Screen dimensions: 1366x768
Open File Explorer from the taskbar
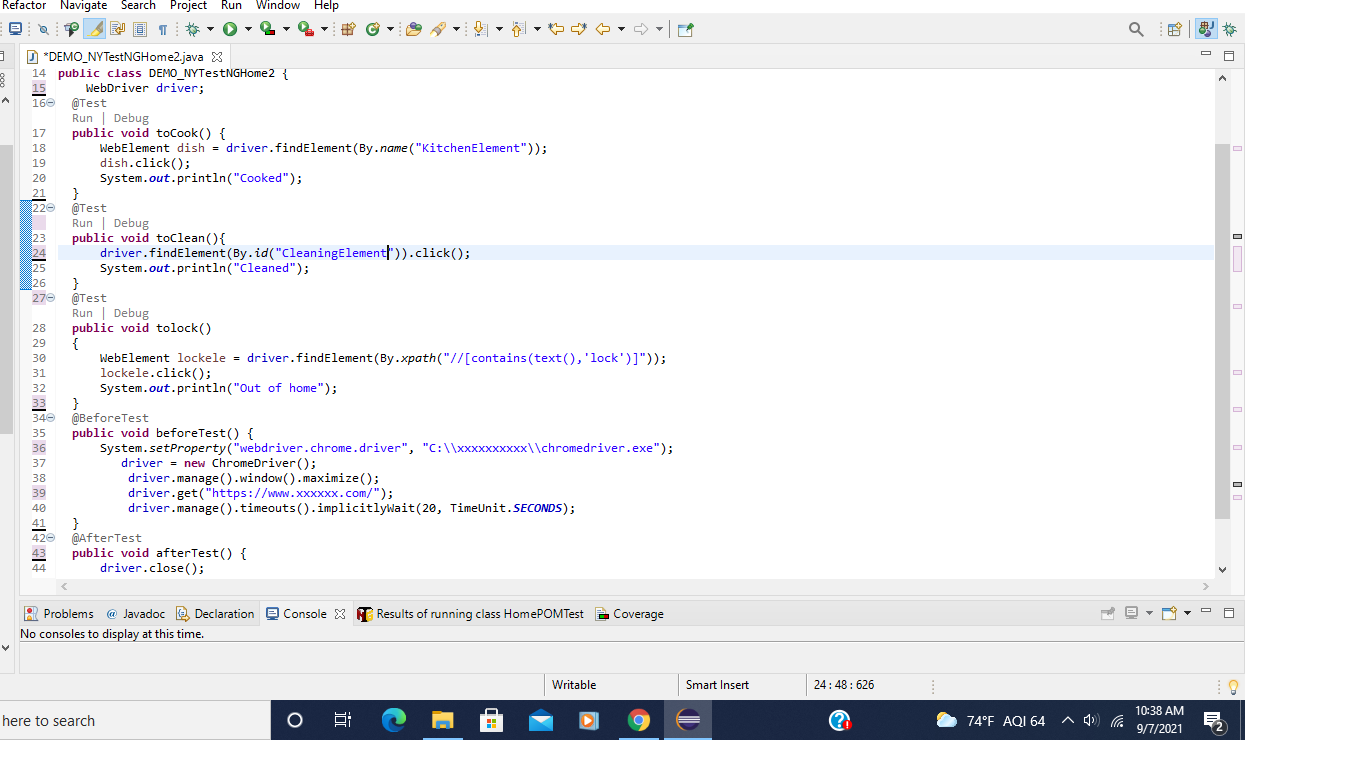(442, 719)
